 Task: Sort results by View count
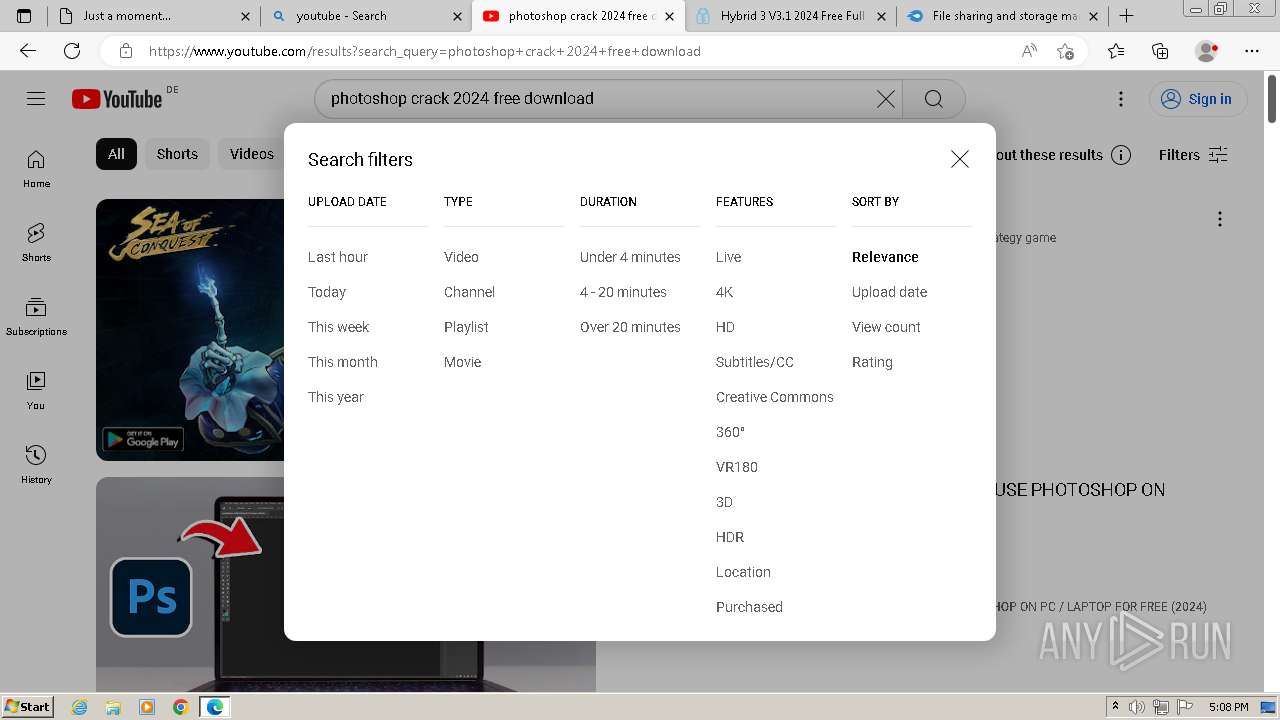click(886, 327)
